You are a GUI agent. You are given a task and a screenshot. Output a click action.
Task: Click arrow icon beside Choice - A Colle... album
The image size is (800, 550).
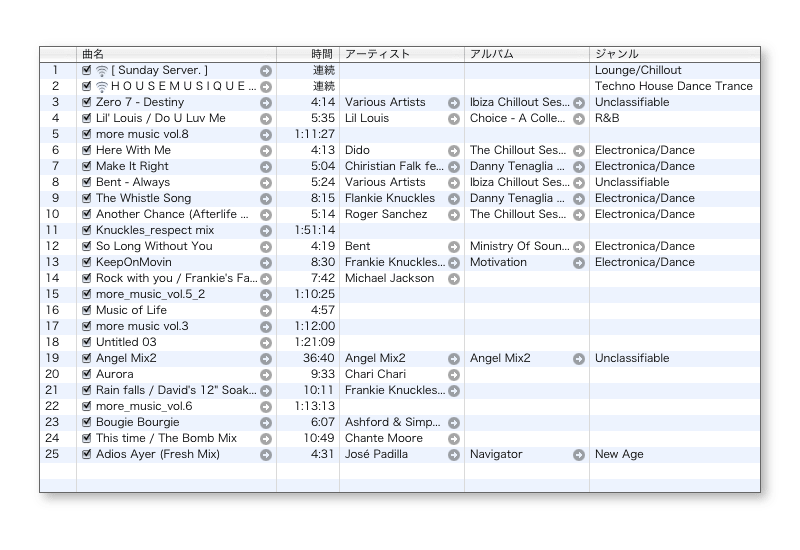[x=579, y=119]
